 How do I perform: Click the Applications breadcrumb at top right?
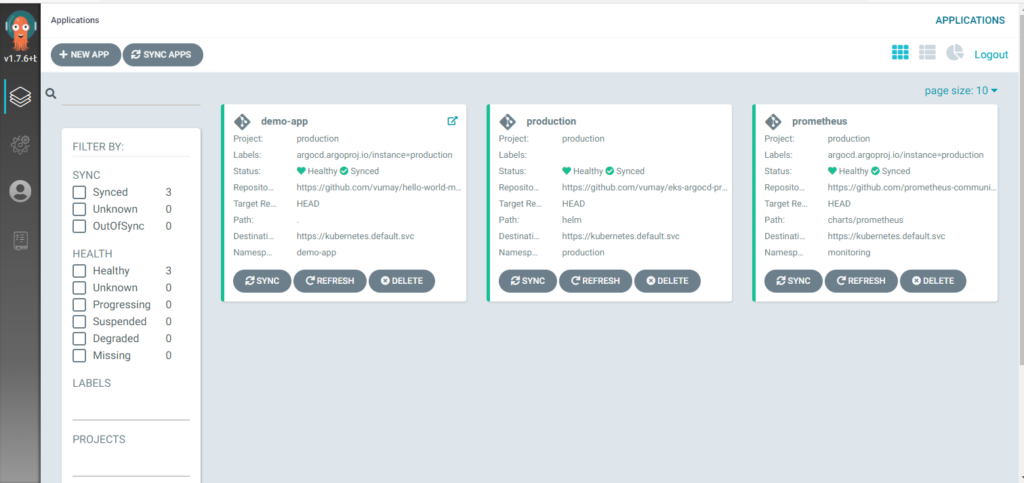(x=969, y=20)
